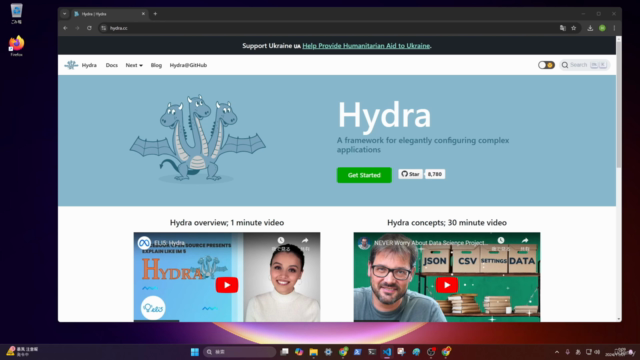
Task: Expand the Next version dropdown
Action: [x=134, y=65]
